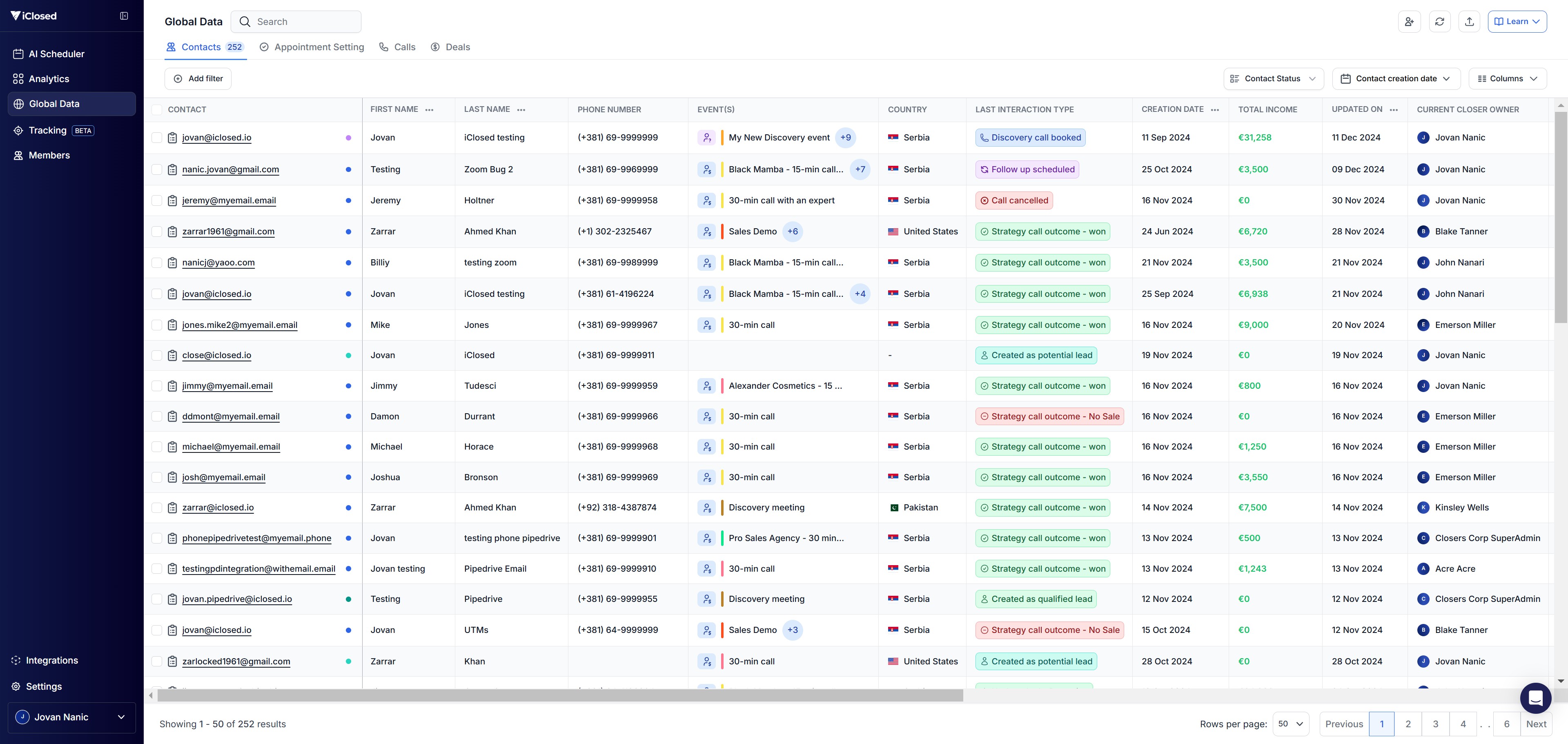1568x744 pixels.
Task: Expand the Columns dropdown
Action: 1507,78
